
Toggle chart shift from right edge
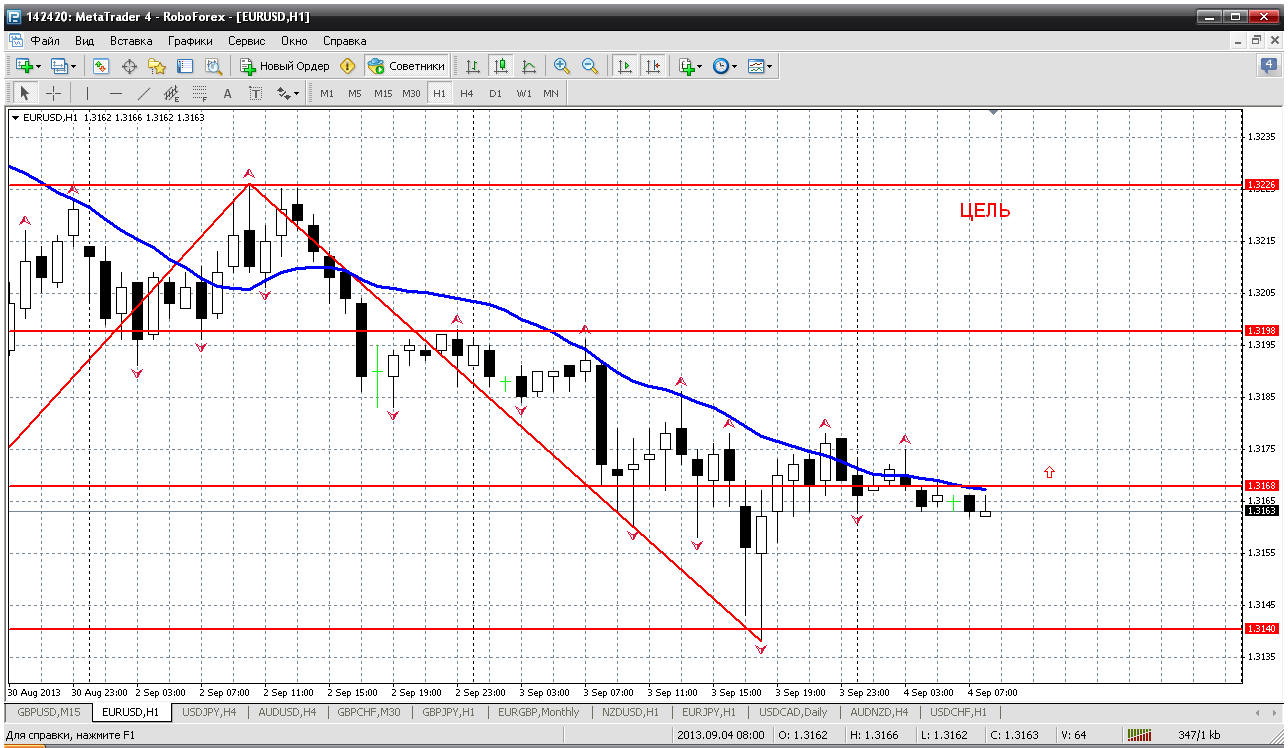(653, 66)
